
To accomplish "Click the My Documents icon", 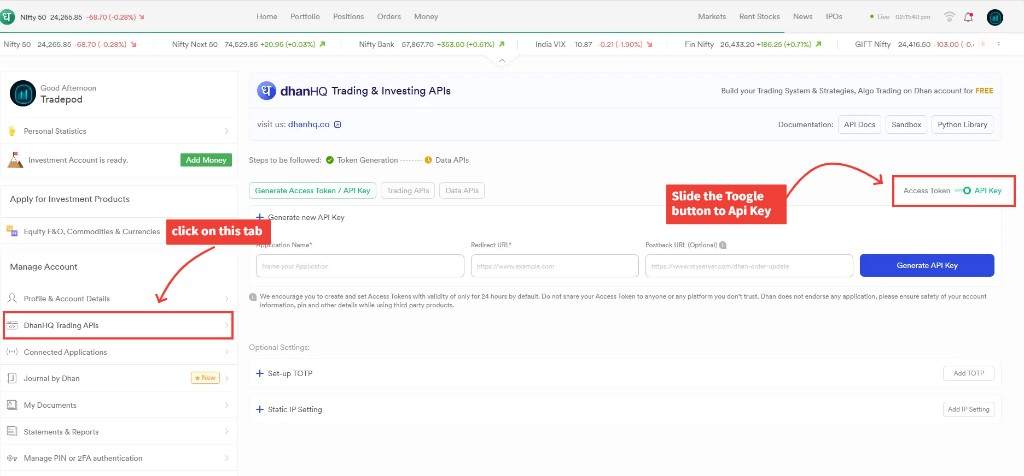I will tap(12, 405).
